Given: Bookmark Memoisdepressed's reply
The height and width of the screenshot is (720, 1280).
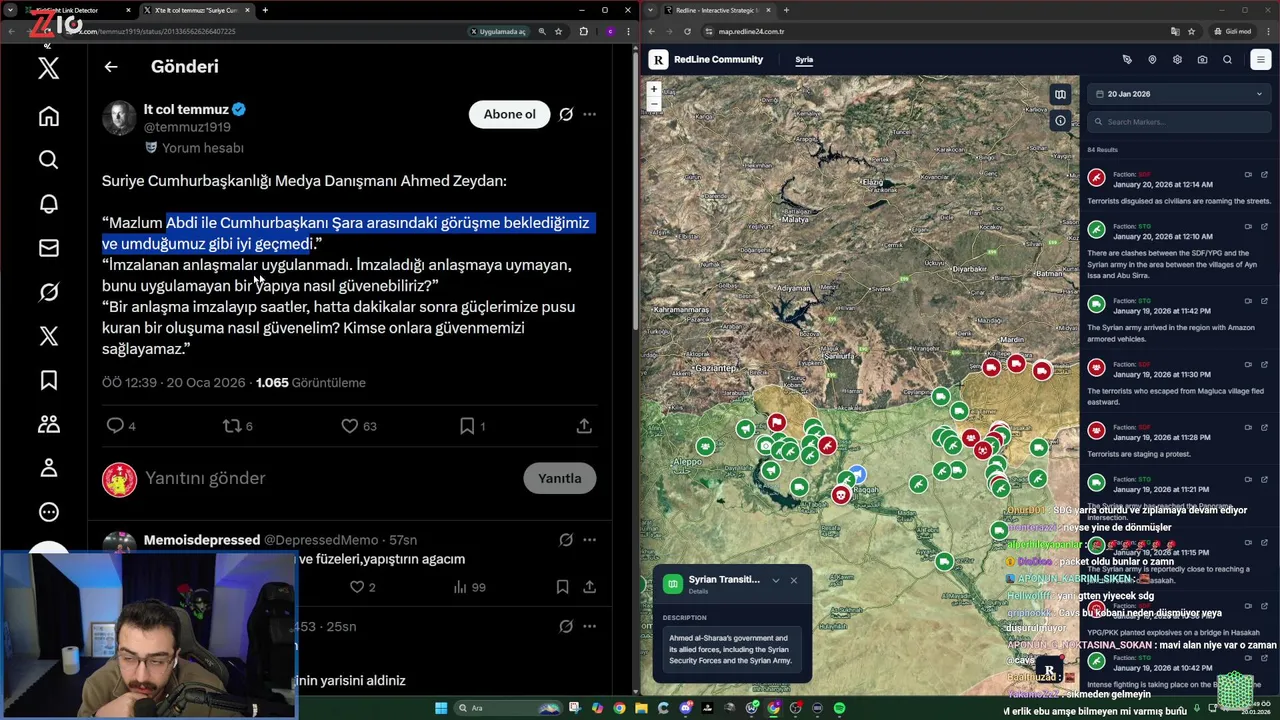Looking at the screenshot, I should [x=562, y=587].
